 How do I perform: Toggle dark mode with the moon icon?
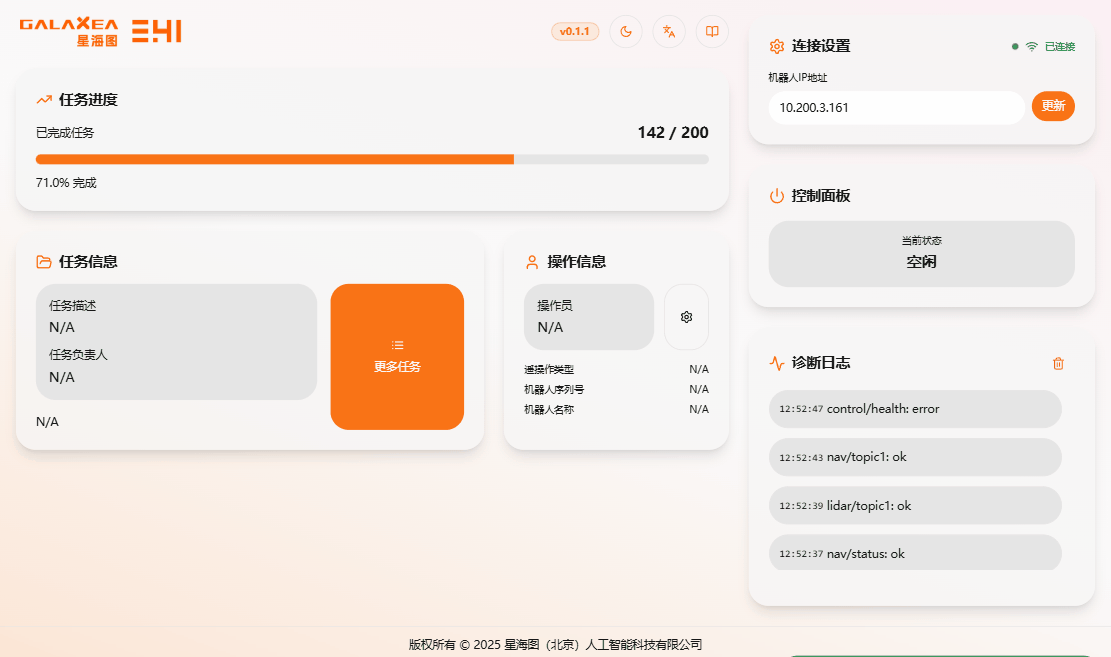point(625,31)
